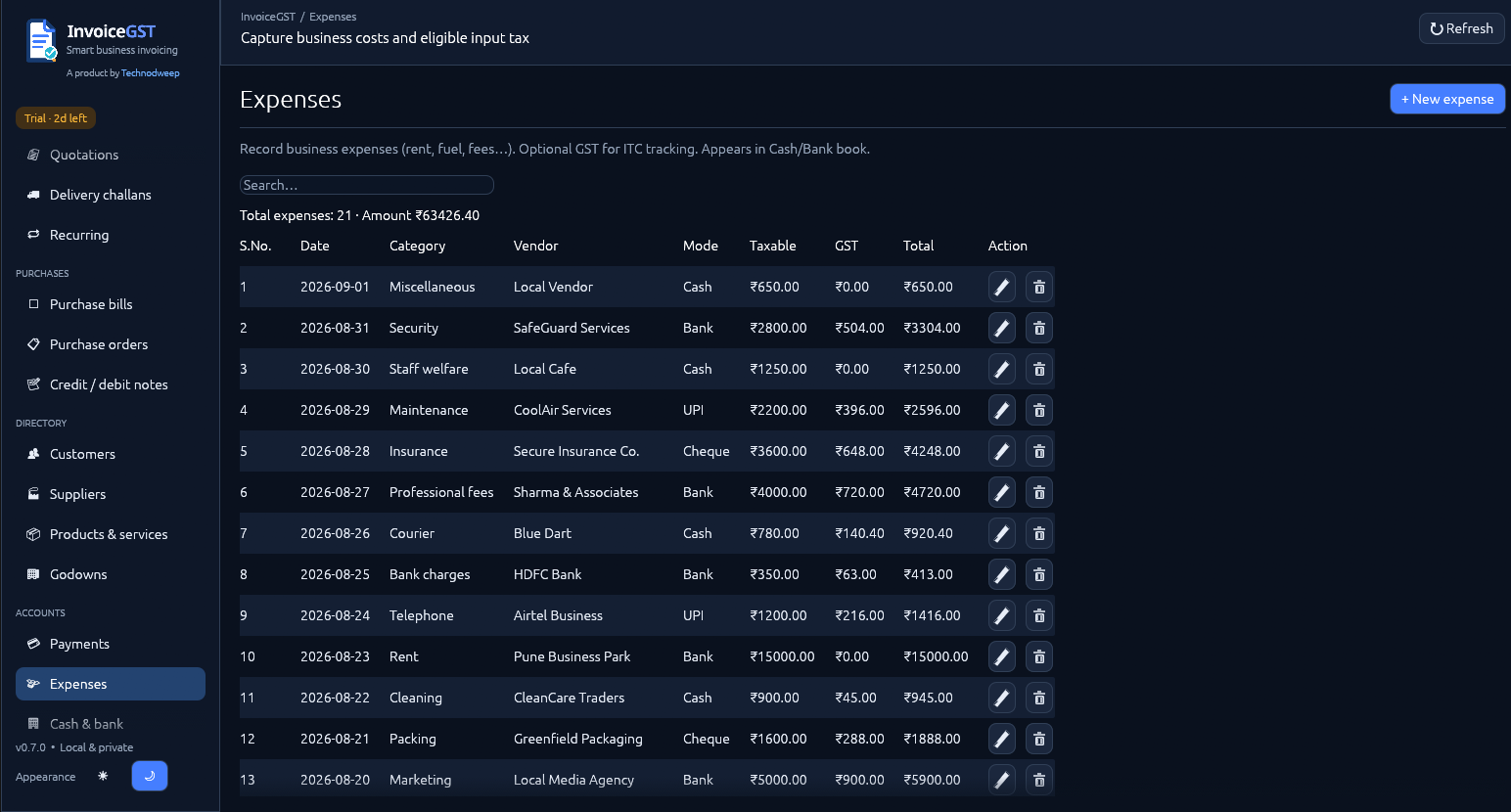Image resolution: width=1511 pixels, height=812 pixels.
Task: Open the Suppliers directory
Action: click(x=111, y=494)
